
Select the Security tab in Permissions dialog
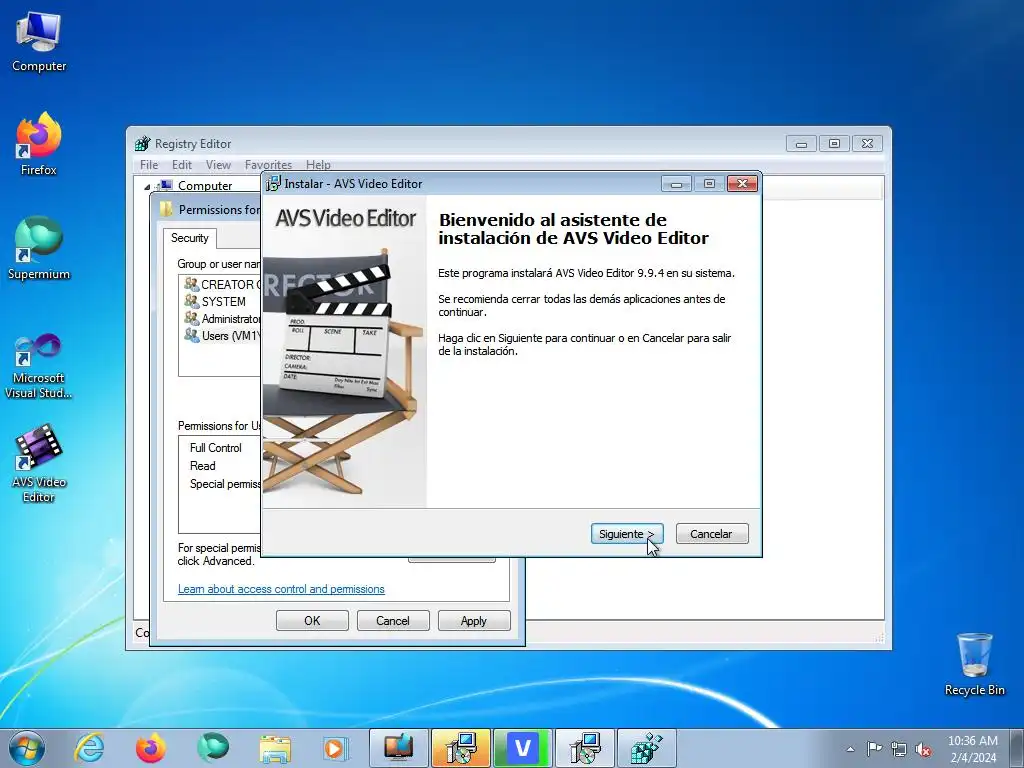pos(189,238)
